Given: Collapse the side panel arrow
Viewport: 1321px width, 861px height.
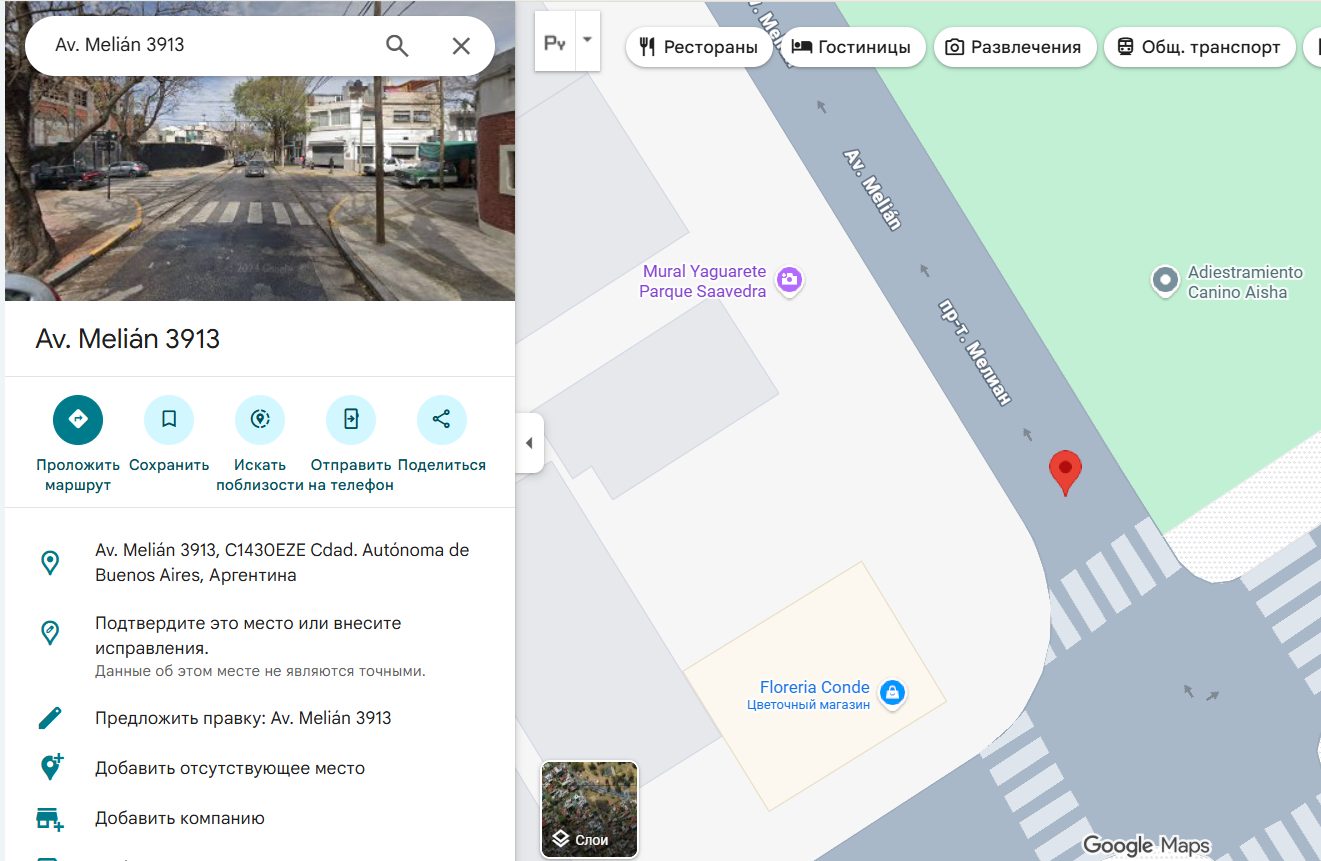Looking at the screenshot, I should 529,443.
